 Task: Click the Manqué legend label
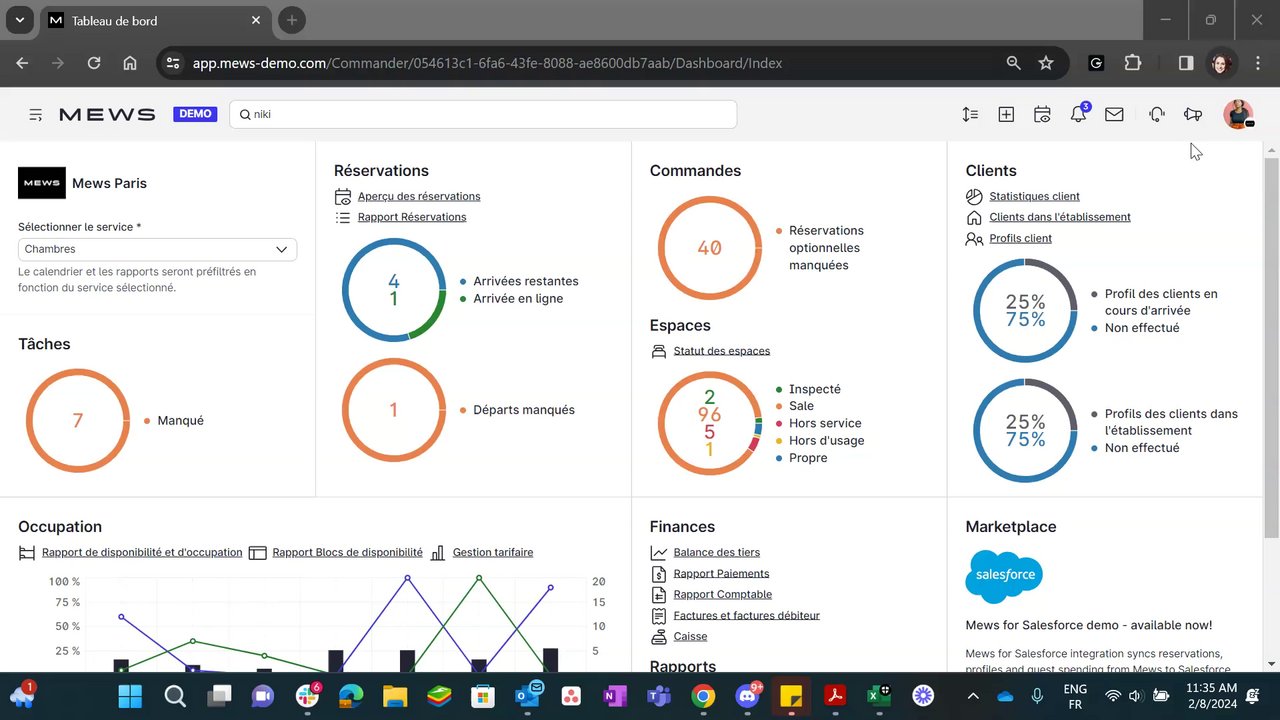coord(181,421)
